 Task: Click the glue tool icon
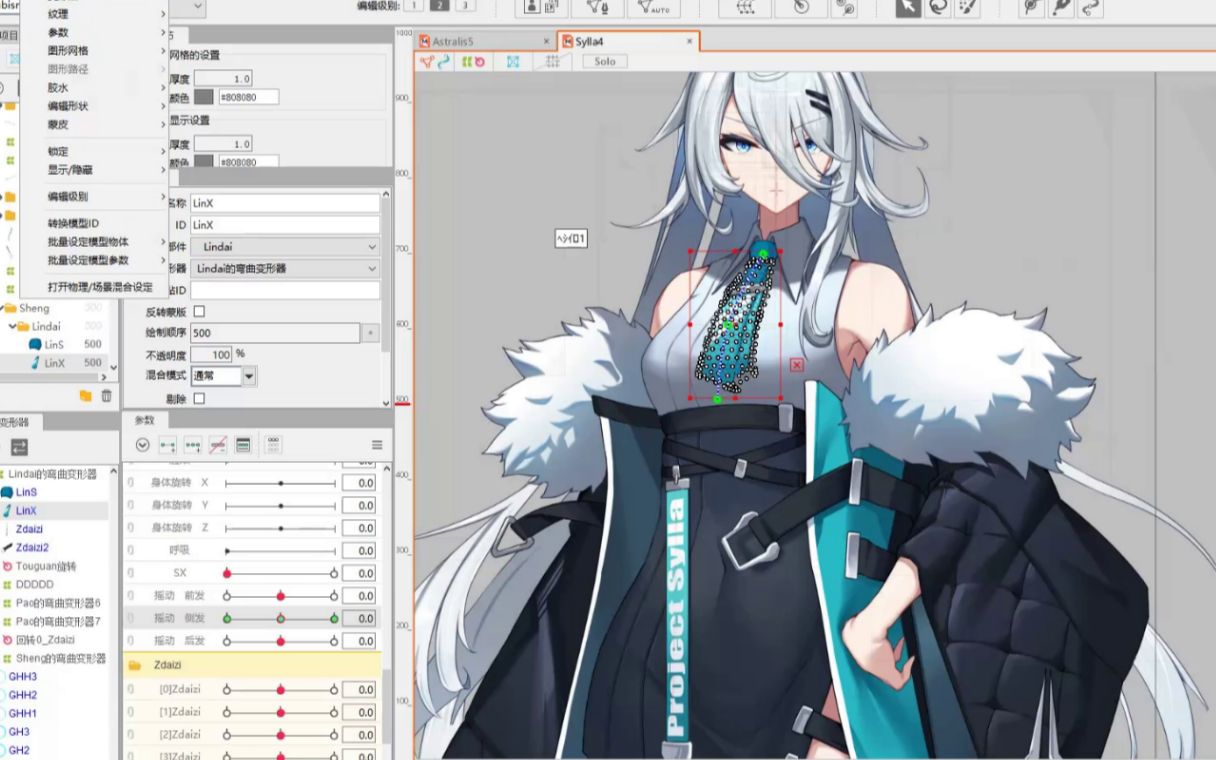click(845, 7)
